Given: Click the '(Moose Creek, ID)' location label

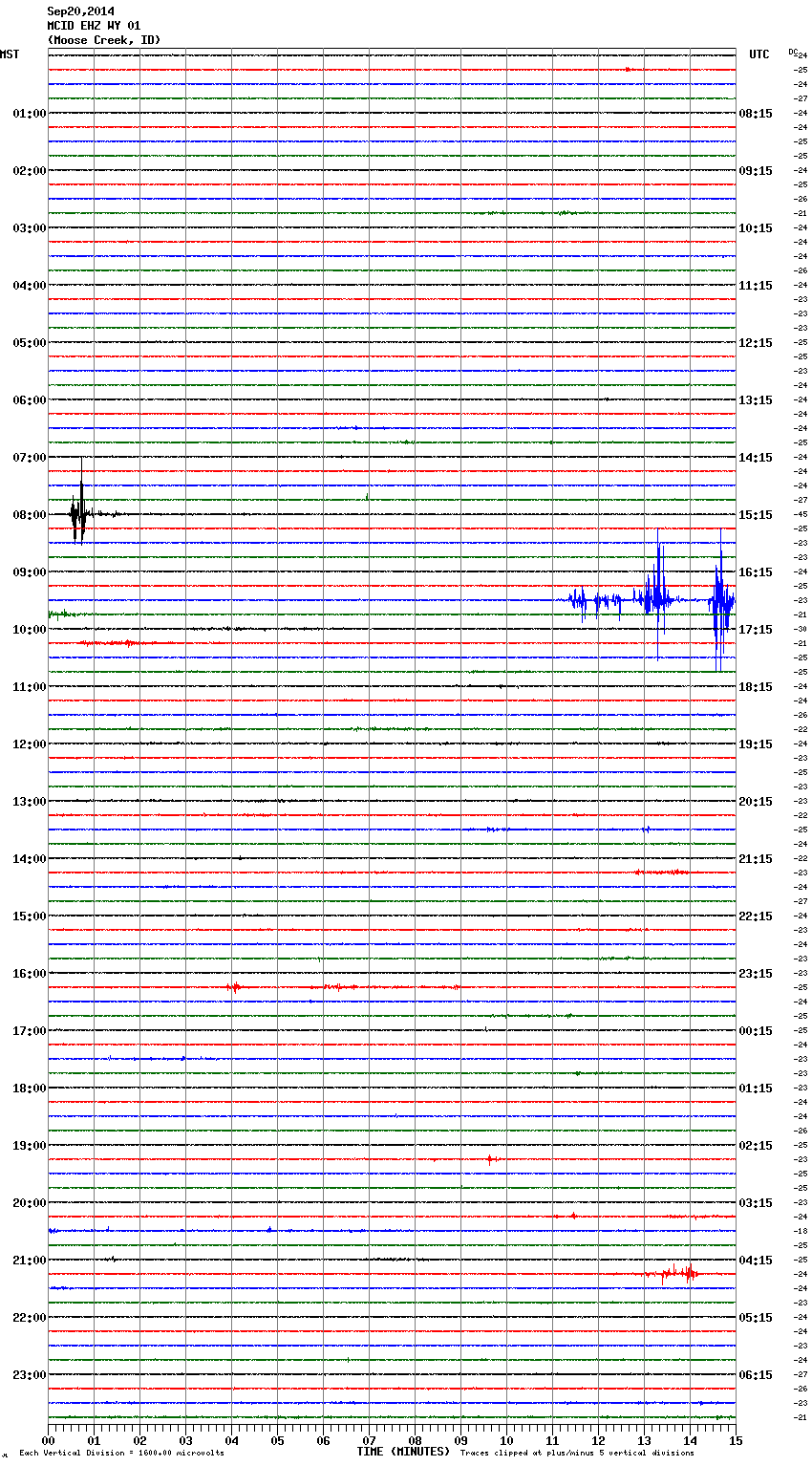Looking at the screenshot, I should (104, 40).
